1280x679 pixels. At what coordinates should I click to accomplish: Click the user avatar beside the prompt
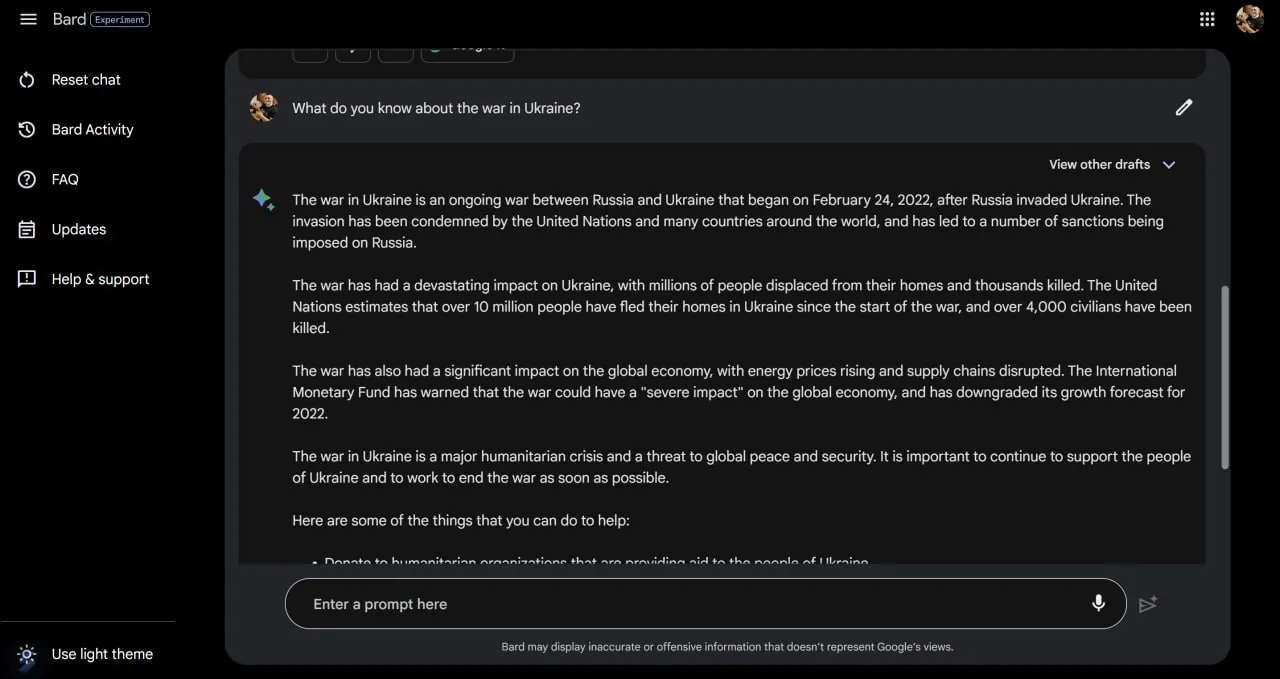pos(264,108)
